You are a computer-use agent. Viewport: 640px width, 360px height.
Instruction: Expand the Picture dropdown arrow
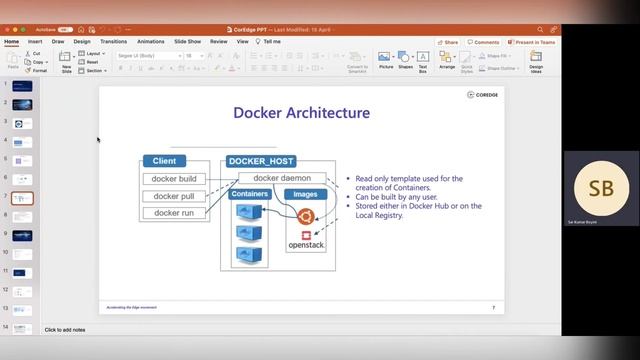click(393, 57)
